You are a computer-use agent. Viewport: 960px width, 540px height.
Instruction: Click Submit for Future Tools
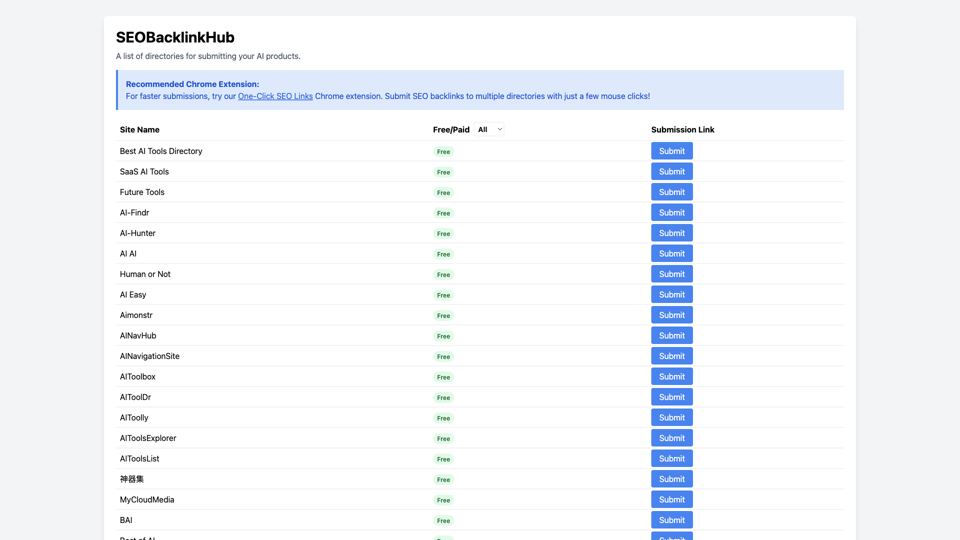pyautogui.click(x=672, y=192)
